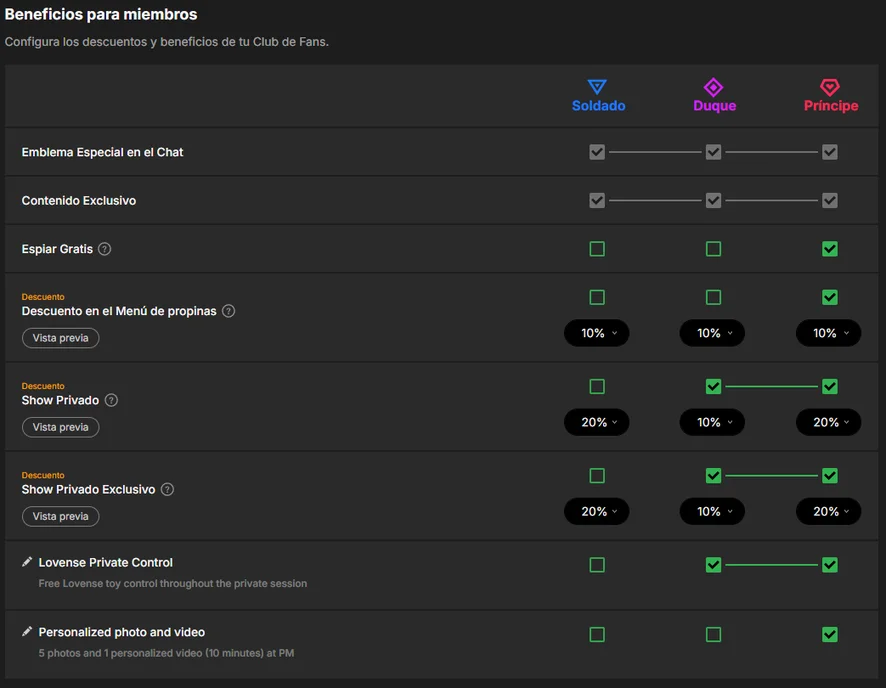Enable tip menu discount for Duque tier
This screenshot has width=886, height=688.
coord(713,298)
